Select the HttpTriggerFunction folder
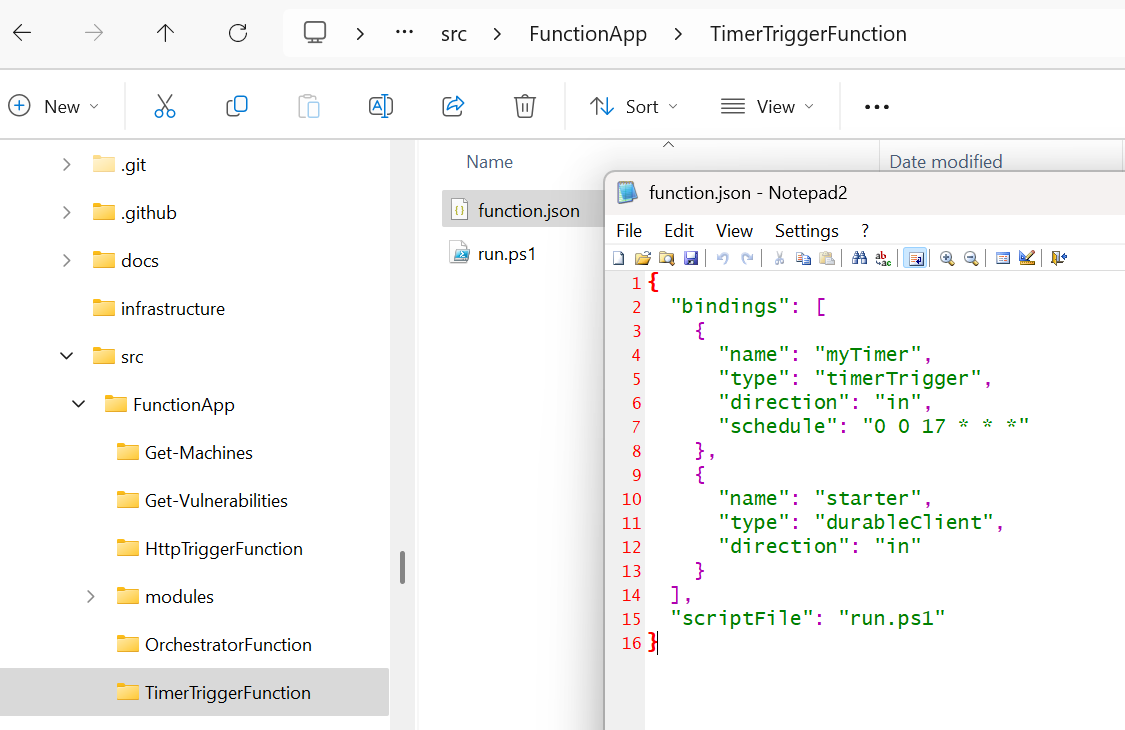Image resolution: width=1125 pixels, height=730 pixels. (210, 548)
